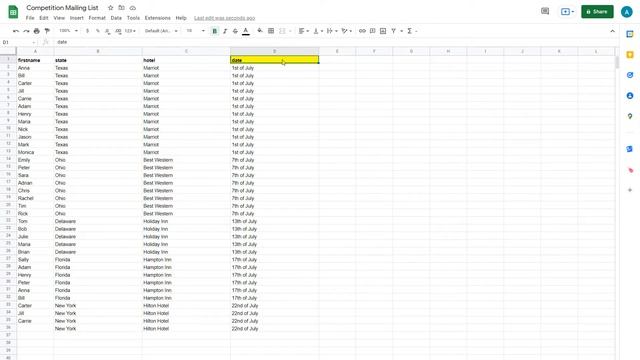Click the insert link icon

click(x=362, y=31)
